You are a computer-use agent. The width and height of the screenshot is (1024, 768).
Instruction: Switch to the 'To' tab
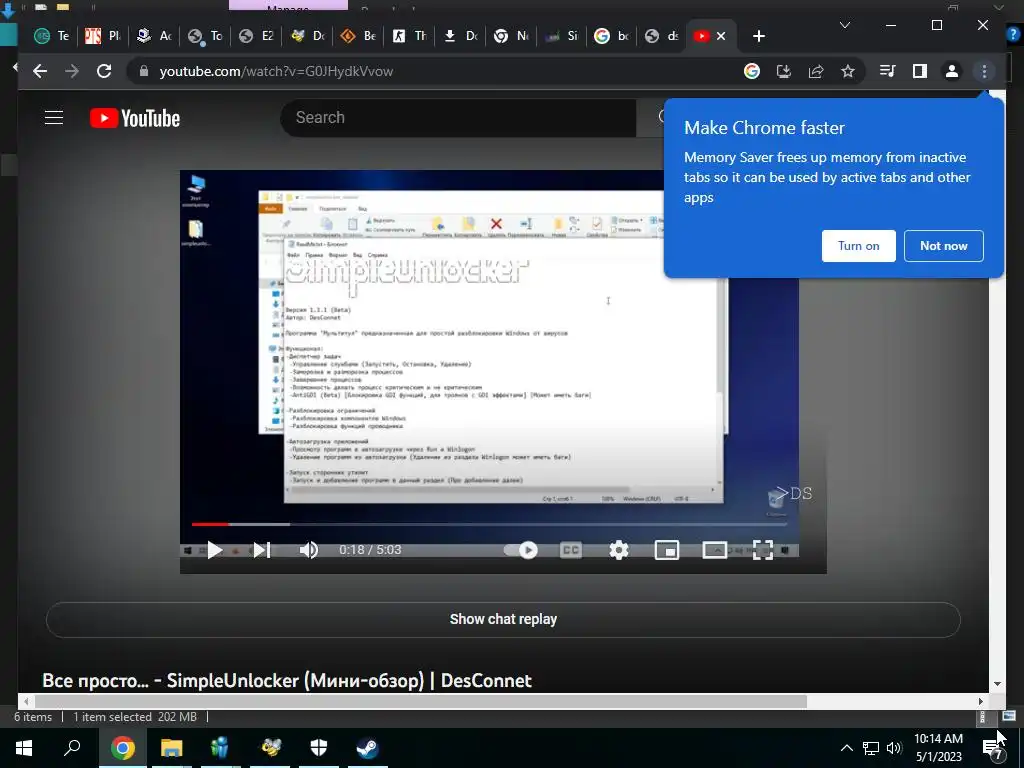coord(205,36)
